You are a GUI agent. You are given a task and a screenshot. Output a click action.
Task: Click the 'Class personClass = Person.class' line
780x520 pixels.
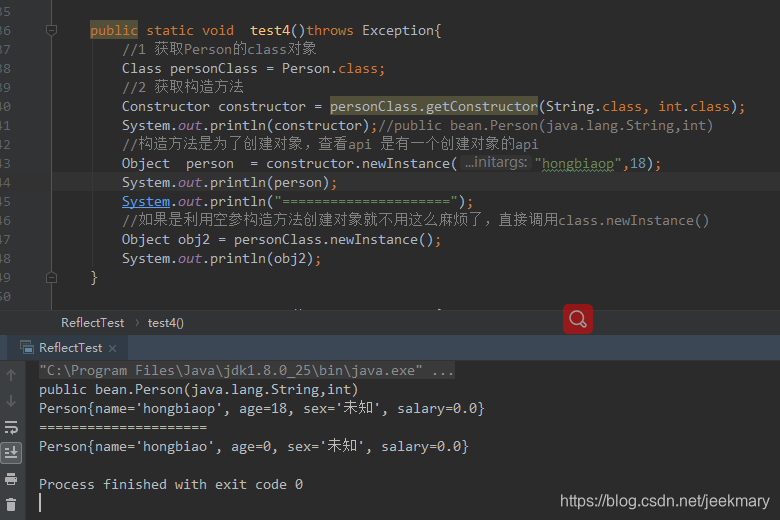coord(253,69)
